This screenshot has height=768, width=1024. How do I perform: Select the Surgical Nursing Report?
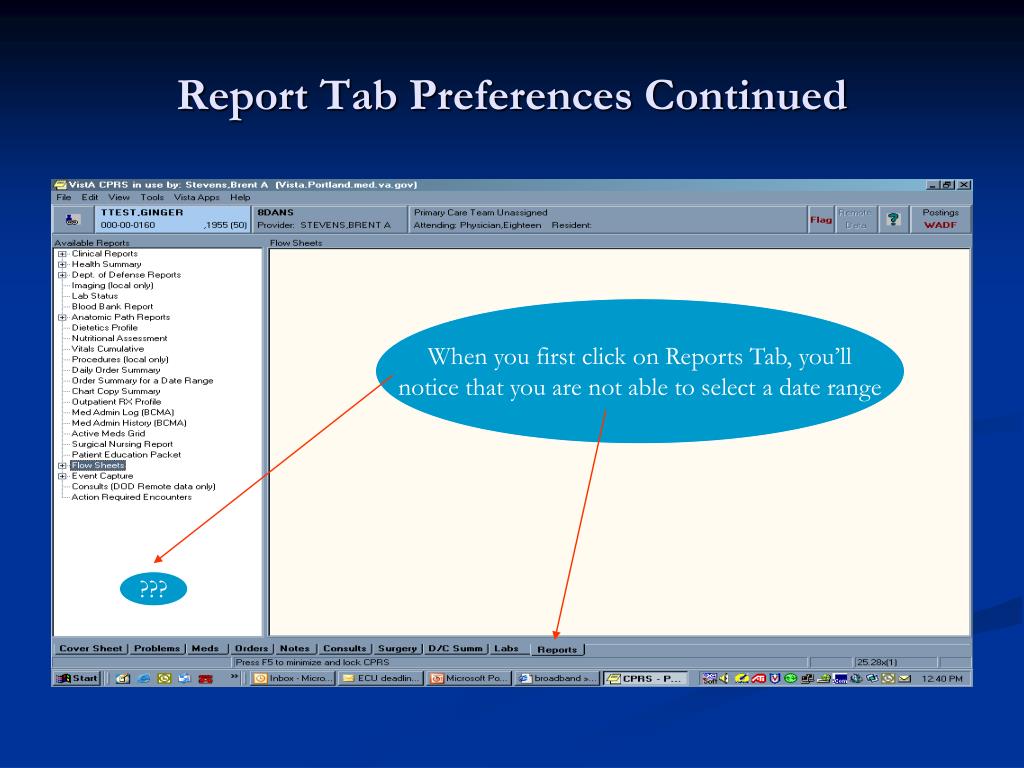click(122, 444)
